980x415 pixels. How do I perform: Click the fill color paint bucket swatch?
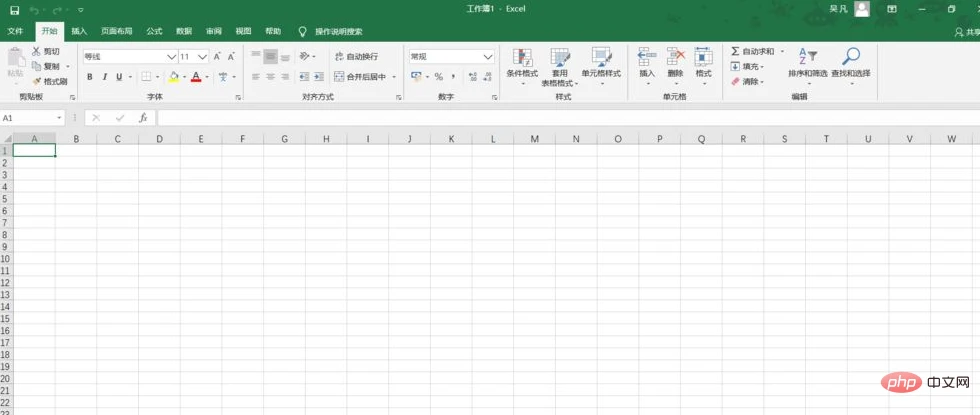coord(173,77)
